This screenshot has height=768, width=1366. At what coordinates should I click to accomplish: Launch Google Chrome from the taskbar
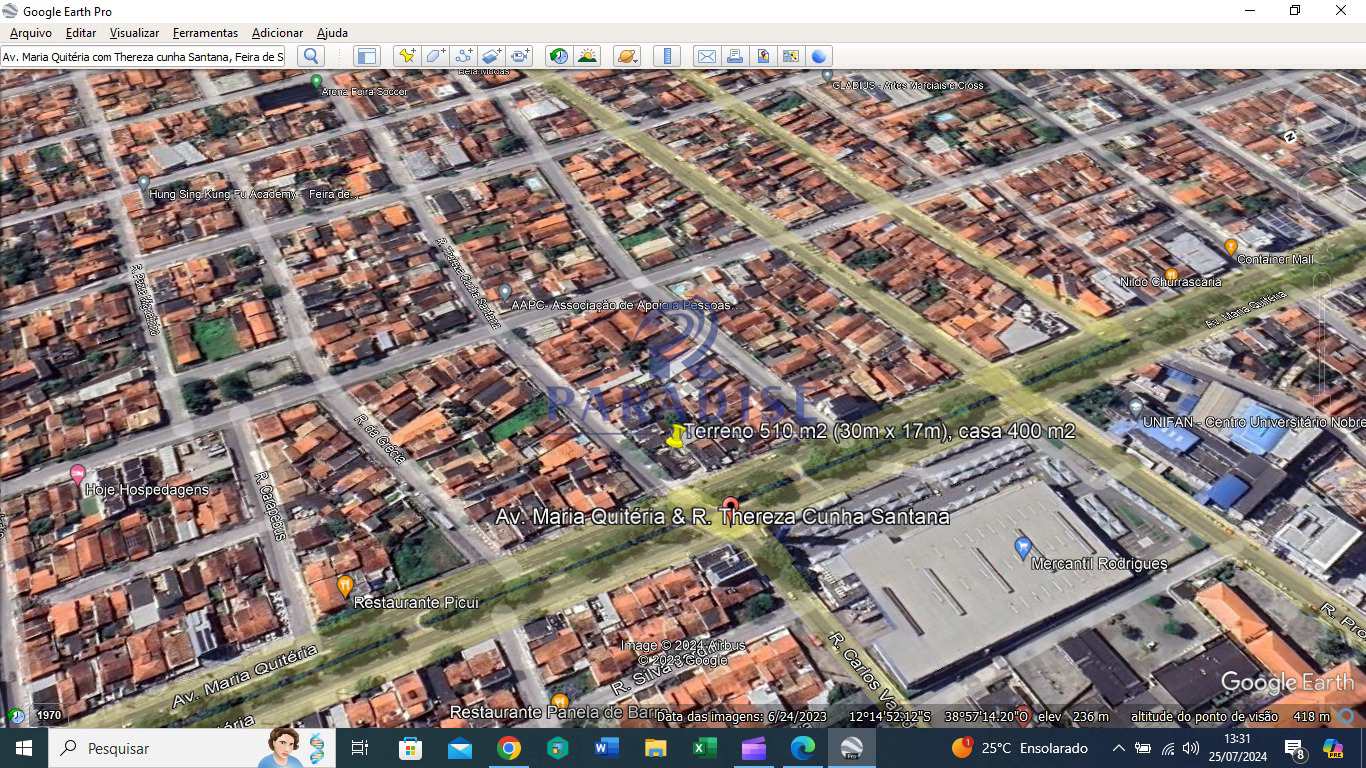pyautogui.click(x=509, y=748)
